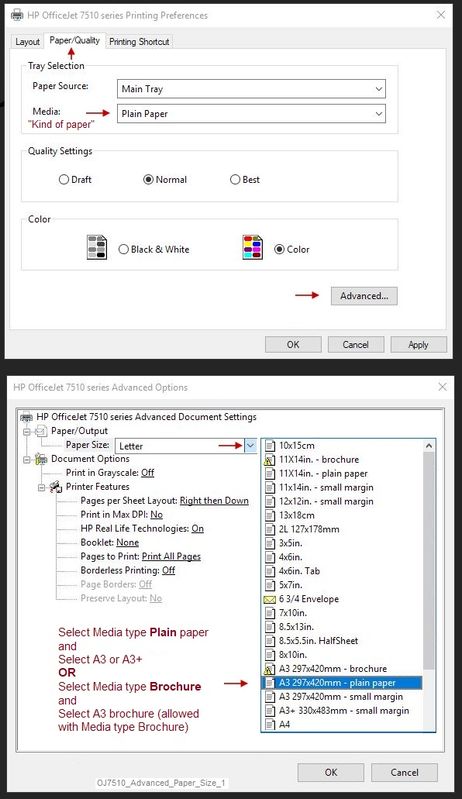The height and width of the screenshot is (799, 462).
Task: Click the Paper Size dropdown arrow
Action: coord(251,445)
